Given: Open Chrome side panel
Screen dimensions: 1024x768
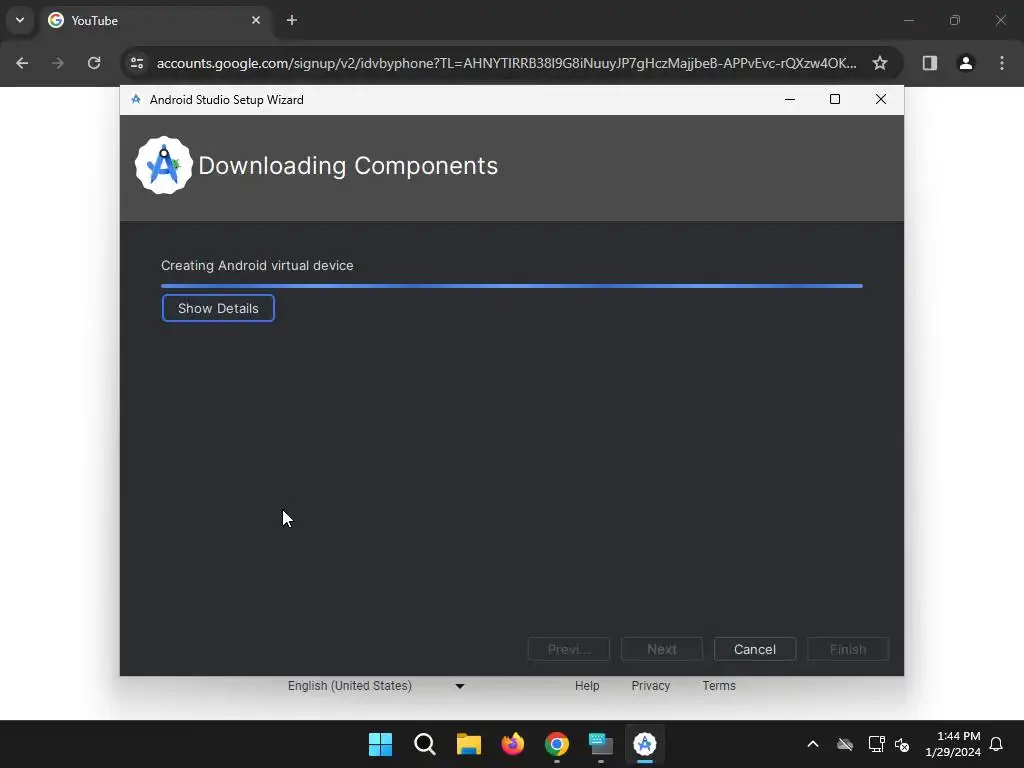Looking at the screenshot, I should (929, 63).
